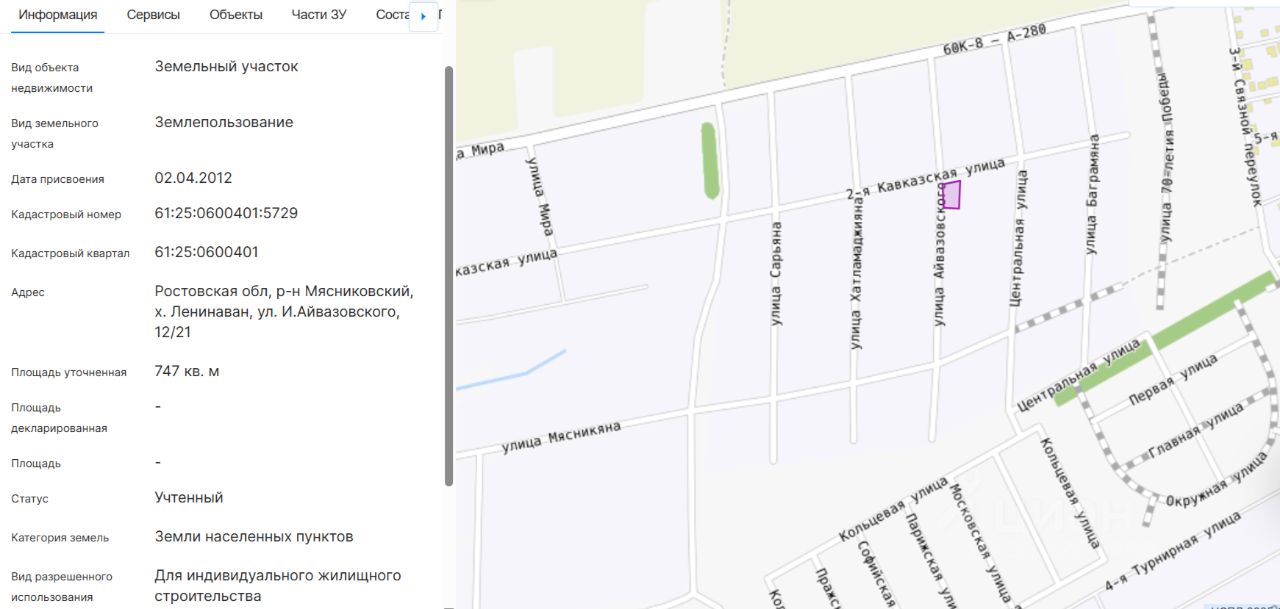Click the Категория земель label
The image size is (1280, 609).
click(60, 538)
